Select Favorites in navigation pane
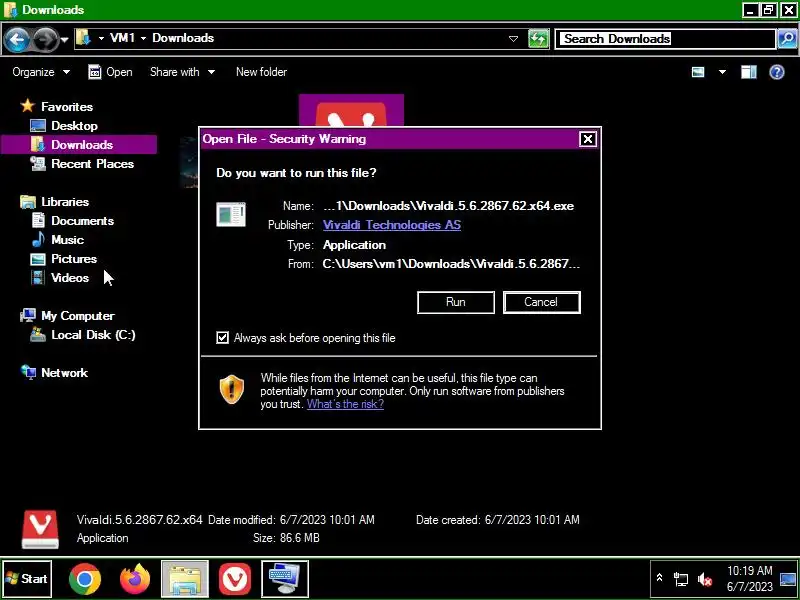 coord(66,107)
